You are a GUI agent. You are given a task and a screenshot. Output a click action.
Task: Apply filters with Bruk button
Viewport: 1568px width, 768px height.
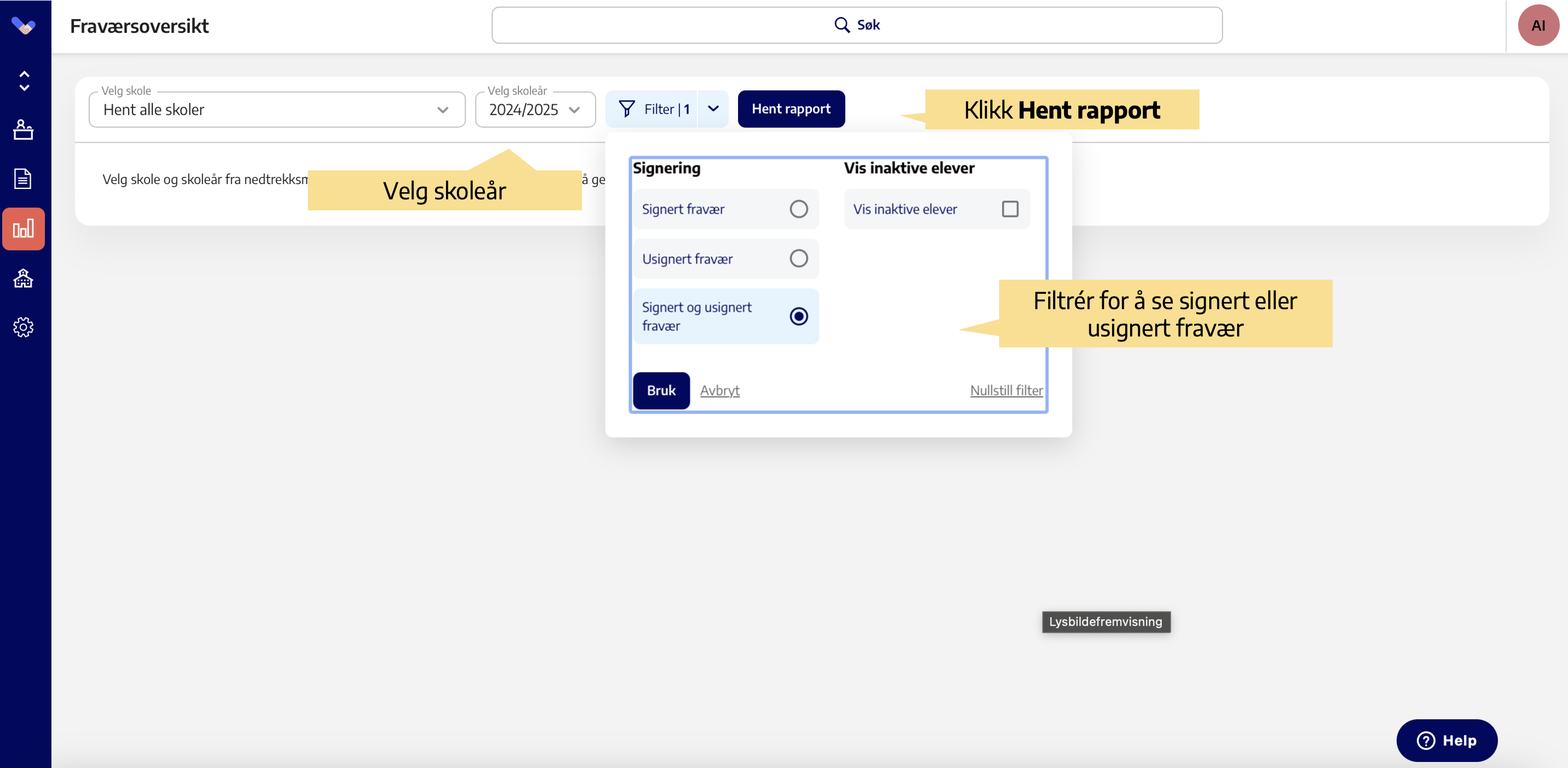[661, 391]
